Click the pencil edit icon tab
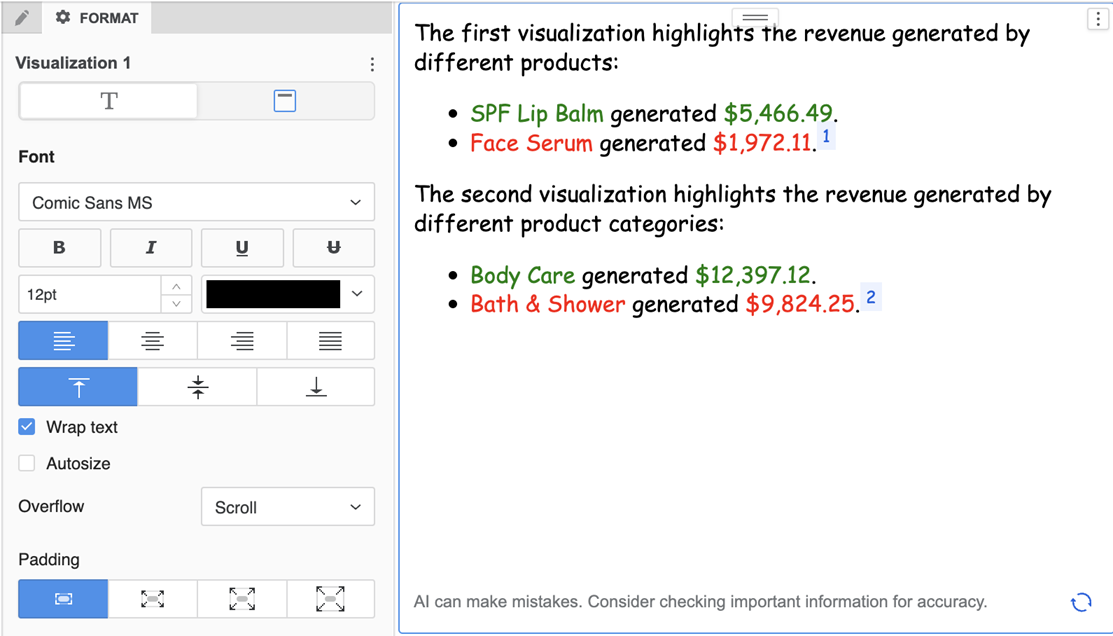Screen dimensions: 1113x636 point(21,18)
